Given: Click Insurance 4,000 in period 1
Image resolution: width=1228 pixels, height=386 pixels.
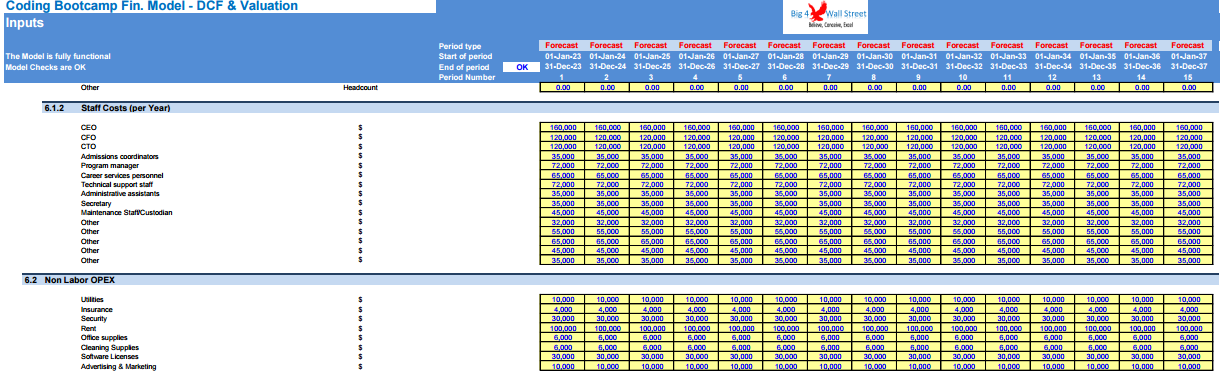Looking at the screenshot, I should click(x=562, y=310).
